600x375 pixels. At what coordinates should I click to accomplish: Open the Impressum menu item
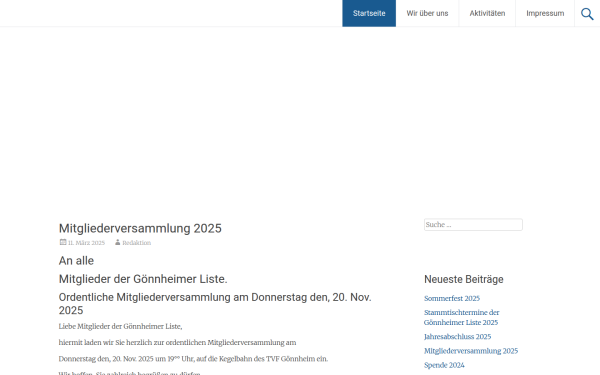click(x=545, y=13)
